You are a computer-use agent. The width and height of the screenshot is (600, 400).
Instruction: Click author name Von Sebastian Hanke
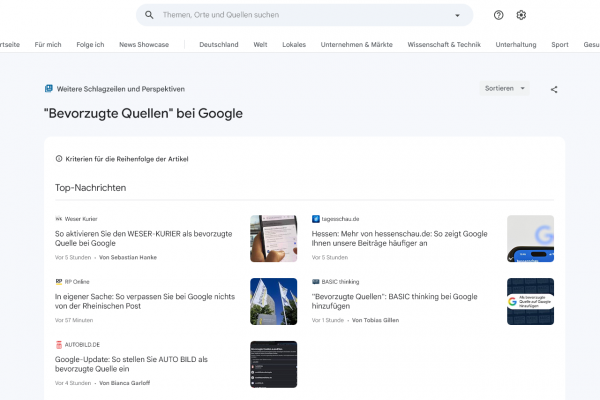pyautogui.click(x=128, y=257)
